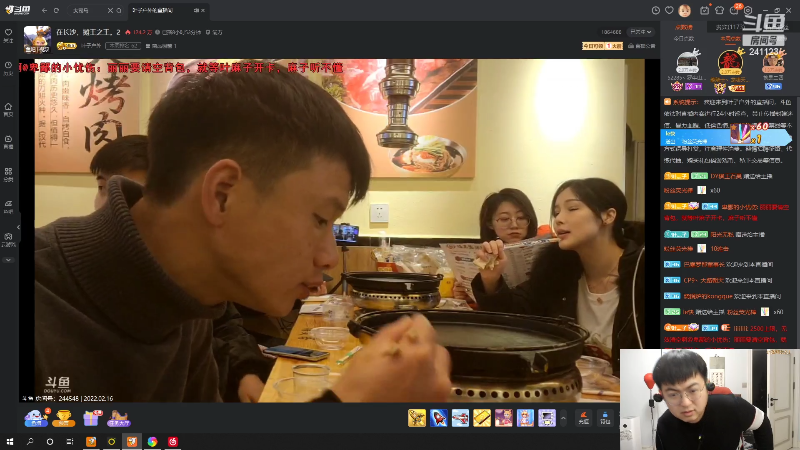Click the streamer avatar thumbnail

click(37, 39)
